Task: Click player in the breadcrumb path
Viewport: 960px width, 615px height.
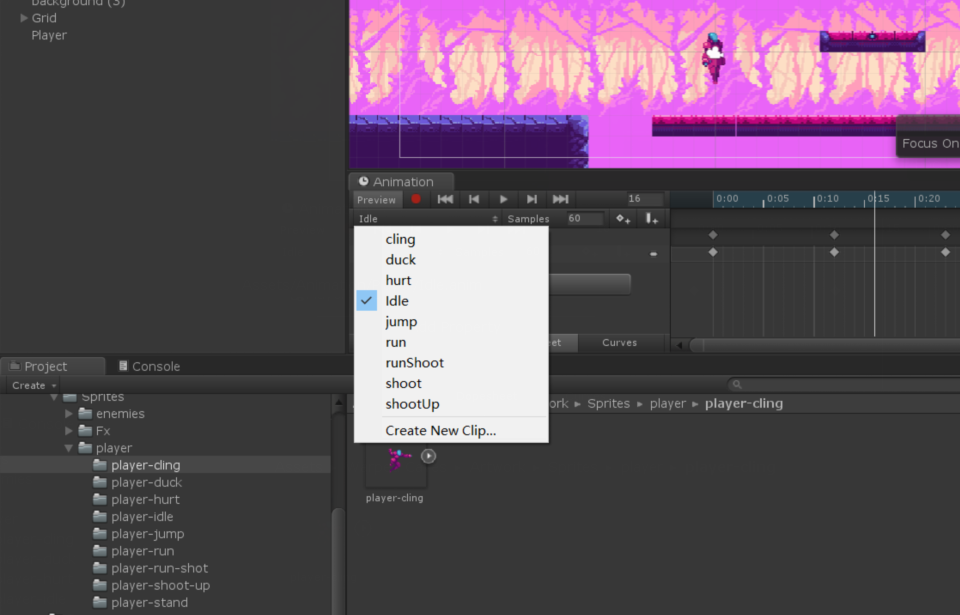Action: click(x=668, y=403)
